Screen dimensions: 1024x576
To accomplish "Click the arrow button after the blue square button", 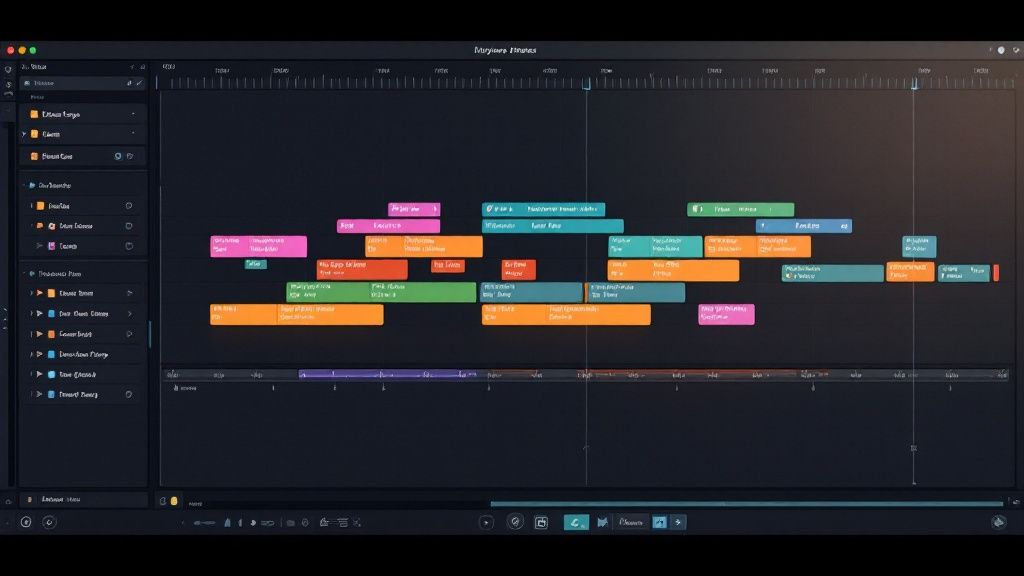I will click(x=678, y=522).
